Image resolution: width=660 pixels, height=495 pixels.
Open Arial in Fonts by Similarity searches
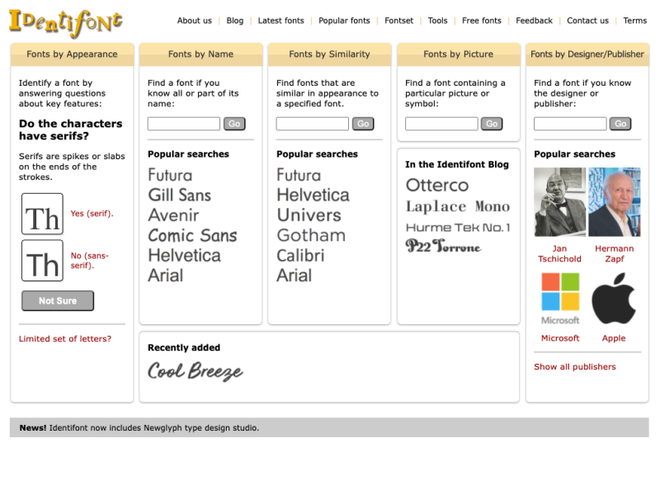[x=294, y=276]
